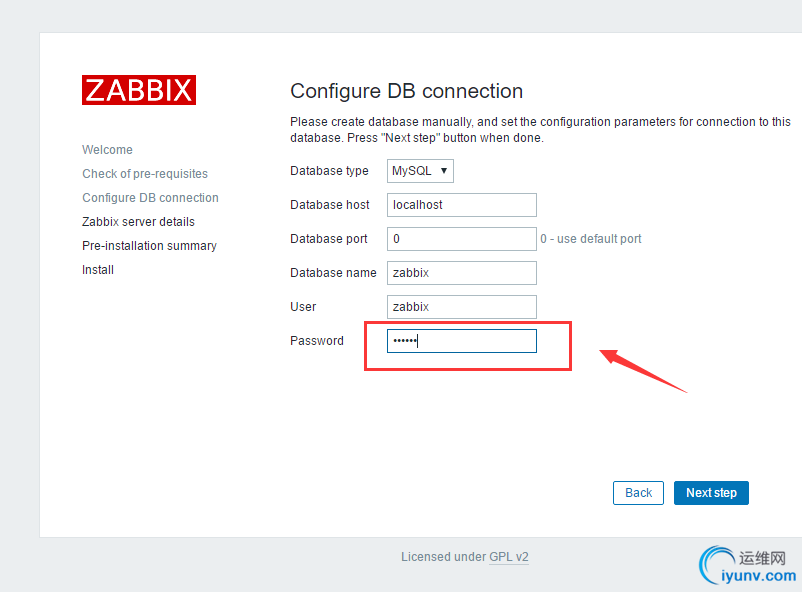Viewport: 802px width, 592px height.
Task: Focus the Database host field
Action: coord(461,205)
